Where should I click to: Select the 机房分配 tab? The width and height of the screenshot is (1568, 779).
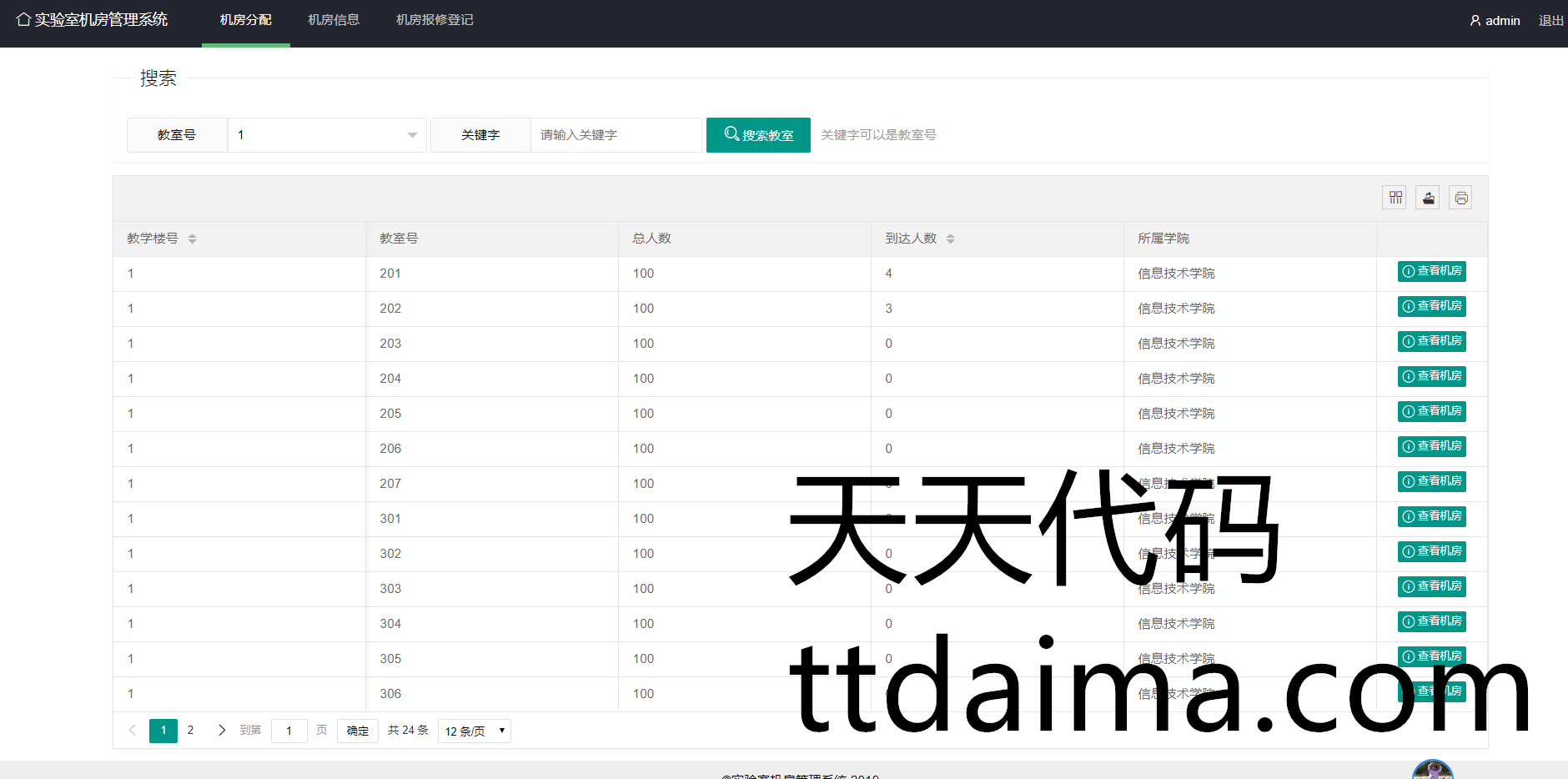click(x=245, y=20)
